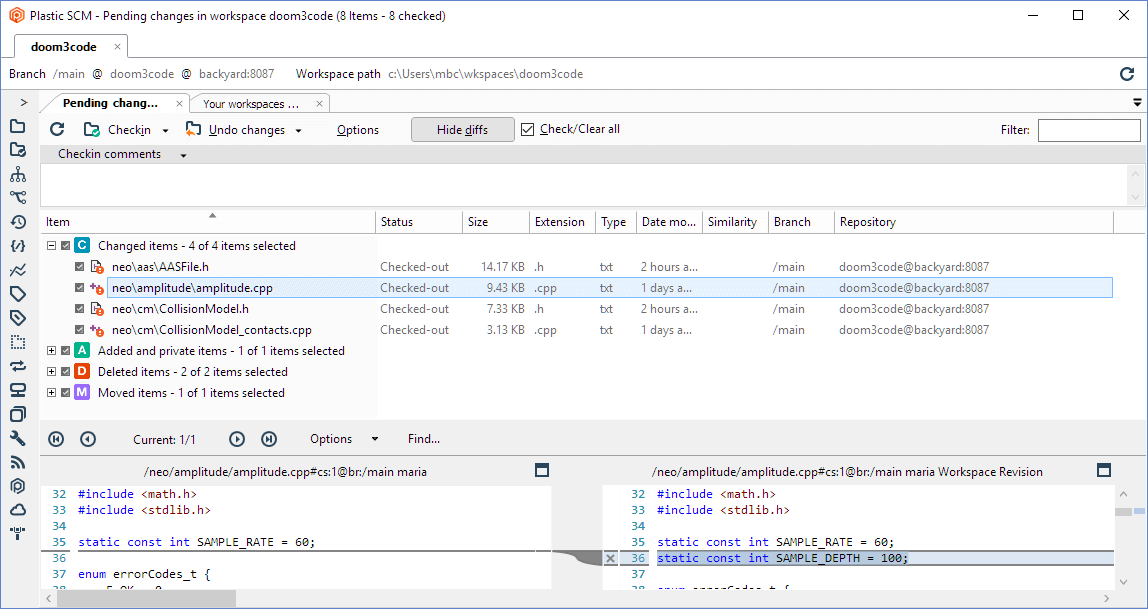The height and width of the screenshot is (609, 1148).
Task: Open the diff Options dropdown arrow
Action: pyautogui.click(x=375, y=439)
